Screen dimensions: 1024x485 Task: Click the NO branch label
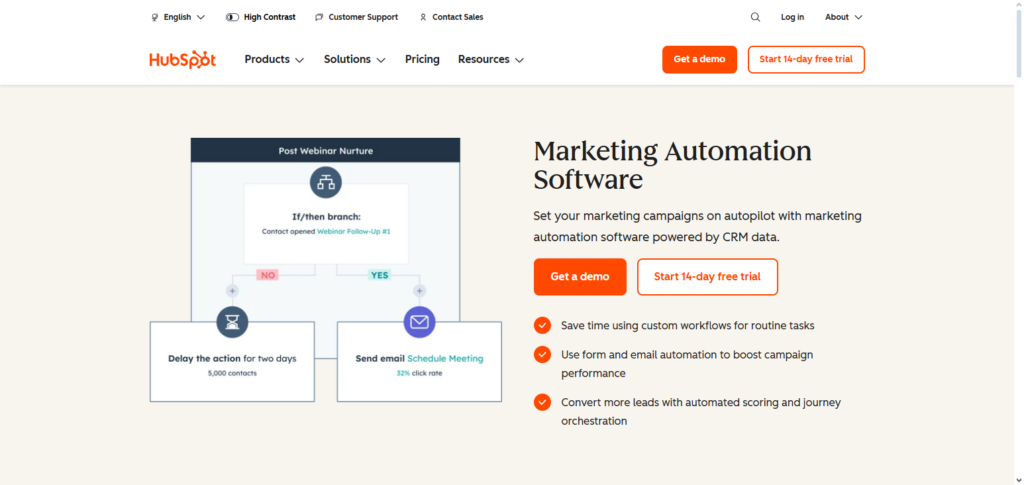click(x=268, y=275)
